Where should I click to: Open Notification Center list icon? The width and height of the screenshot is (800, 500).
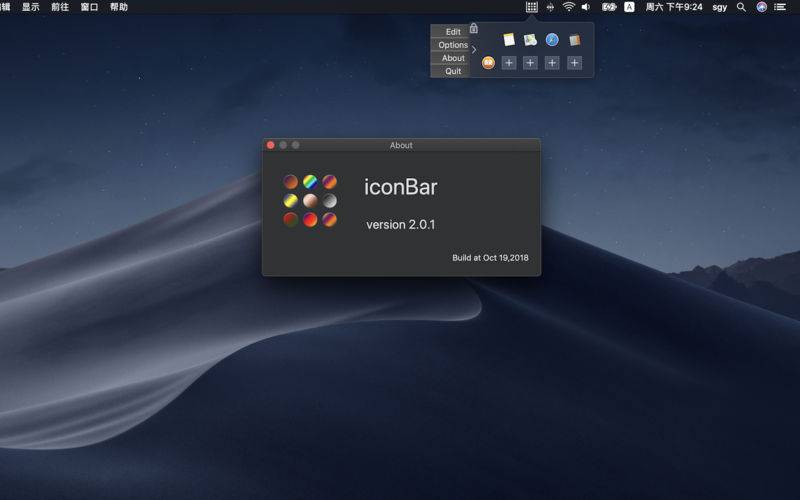pos(780,7)
